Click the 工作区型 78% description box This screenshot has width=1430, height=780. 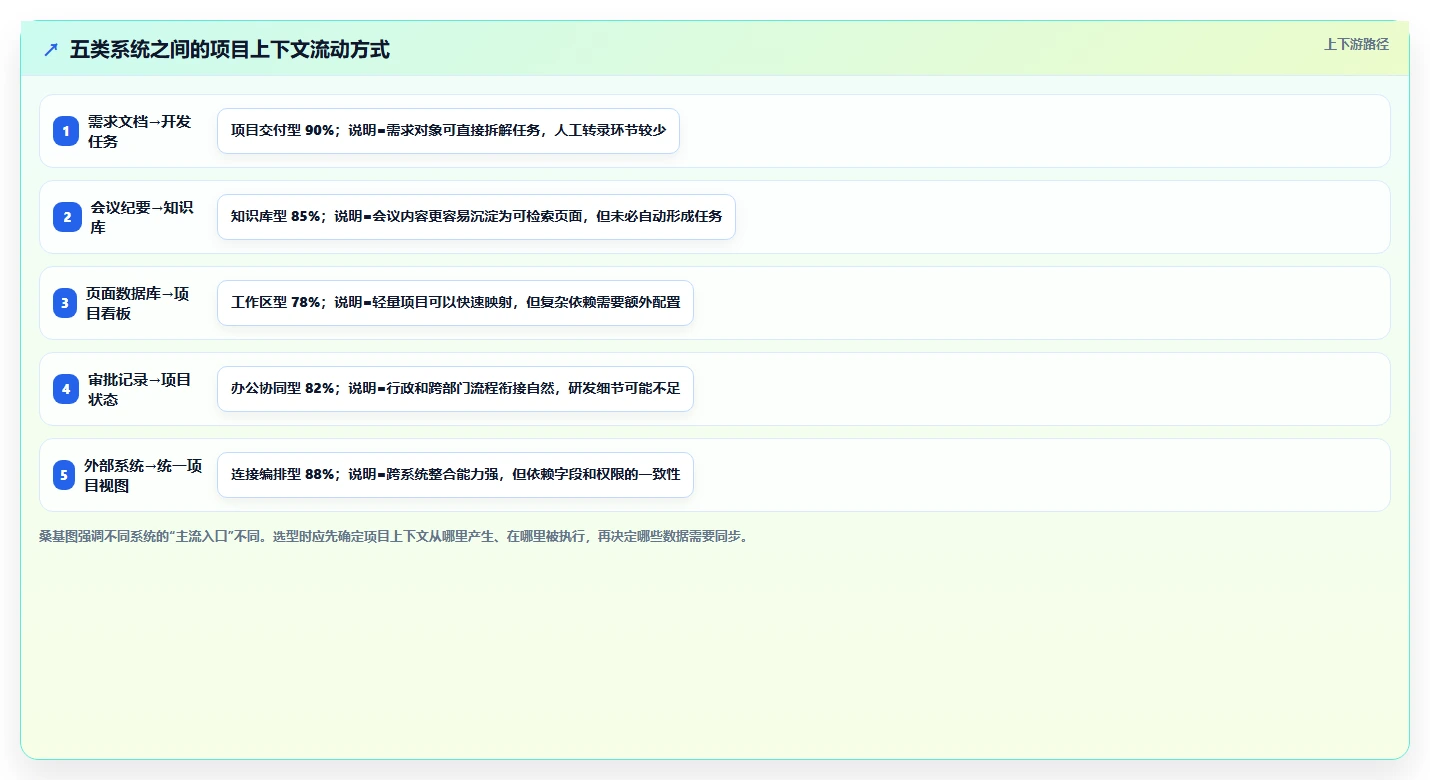point(455,303)
